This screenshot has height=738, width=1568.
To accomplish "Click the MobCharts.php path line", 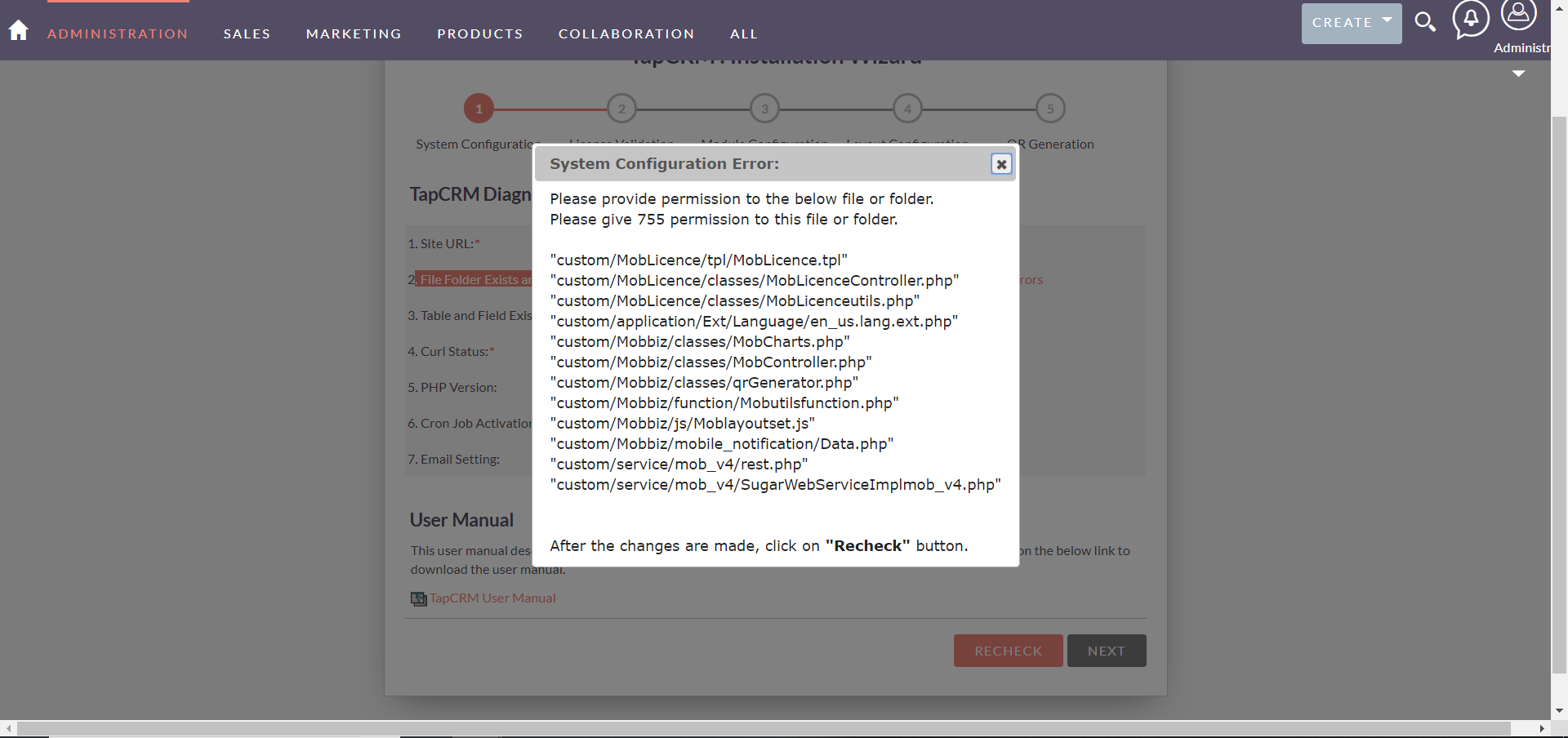I will pyautogui.click(x=700, y=342).
